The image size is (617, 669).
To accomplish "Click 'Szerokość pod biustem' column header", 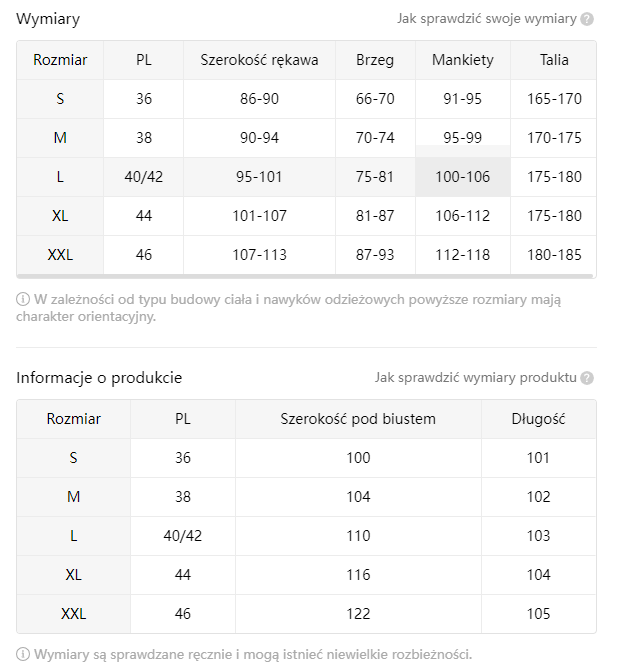I will point(358,419).
